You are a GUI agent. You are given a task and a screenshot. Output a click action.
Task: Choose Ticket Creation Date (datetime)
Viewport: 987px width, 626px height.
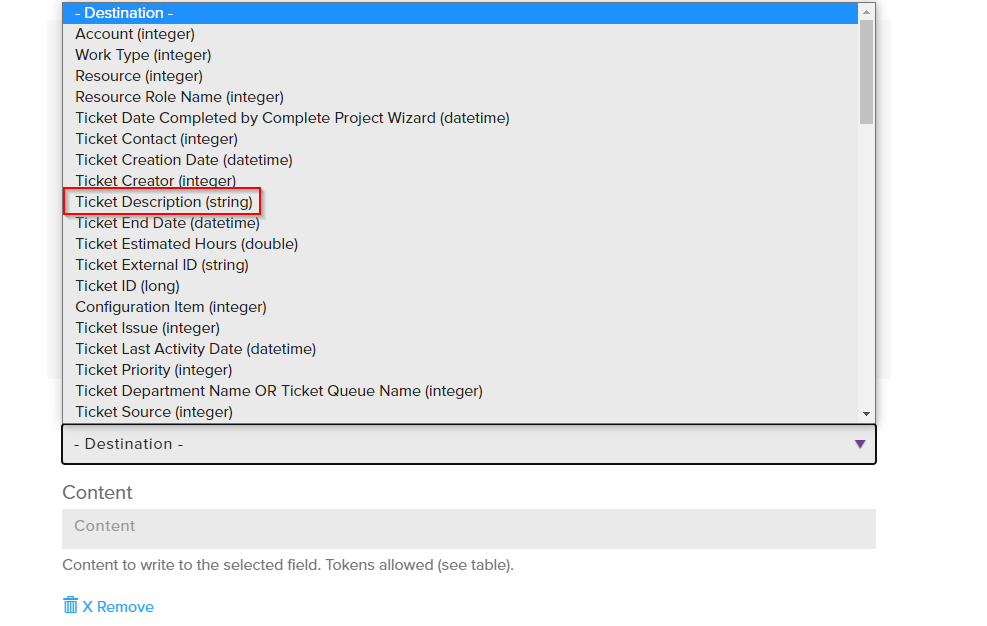pyautogui.click(x=184, y=160)
